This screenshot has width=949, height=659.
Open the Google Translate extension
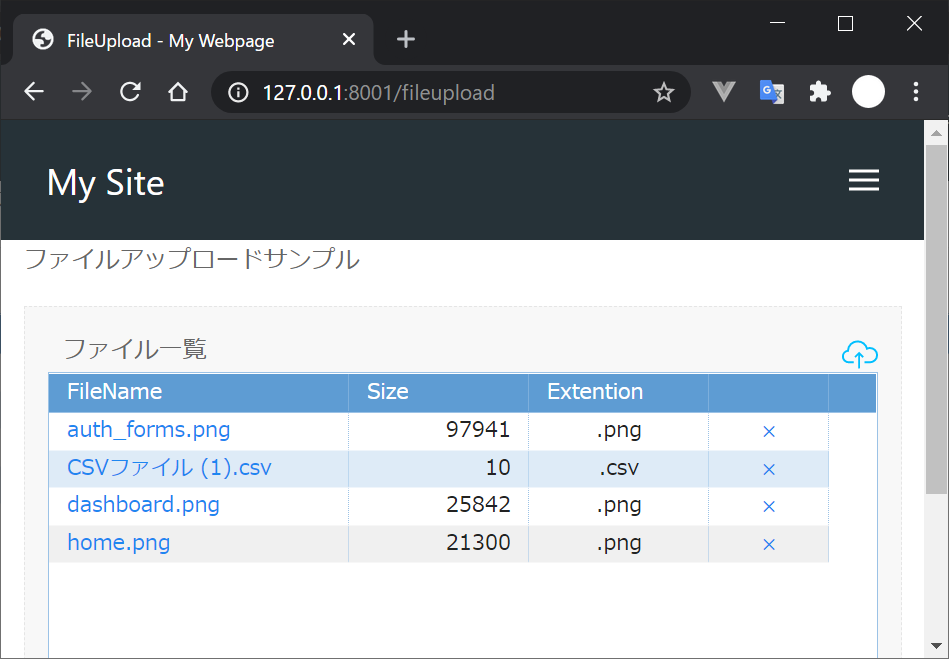click(772, 92)
